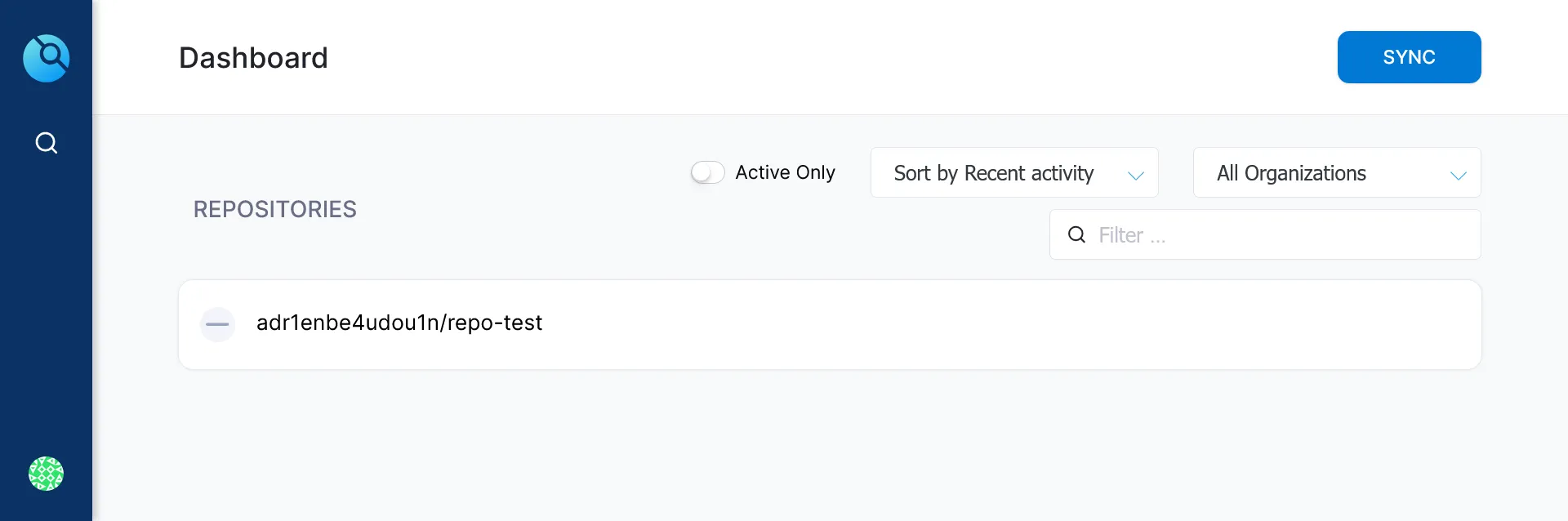Viewport: 1568px width, 521px height.
Task: Select the "Sort by Recent activity" text
Action: pyautogui.click(x=993, y=173)
